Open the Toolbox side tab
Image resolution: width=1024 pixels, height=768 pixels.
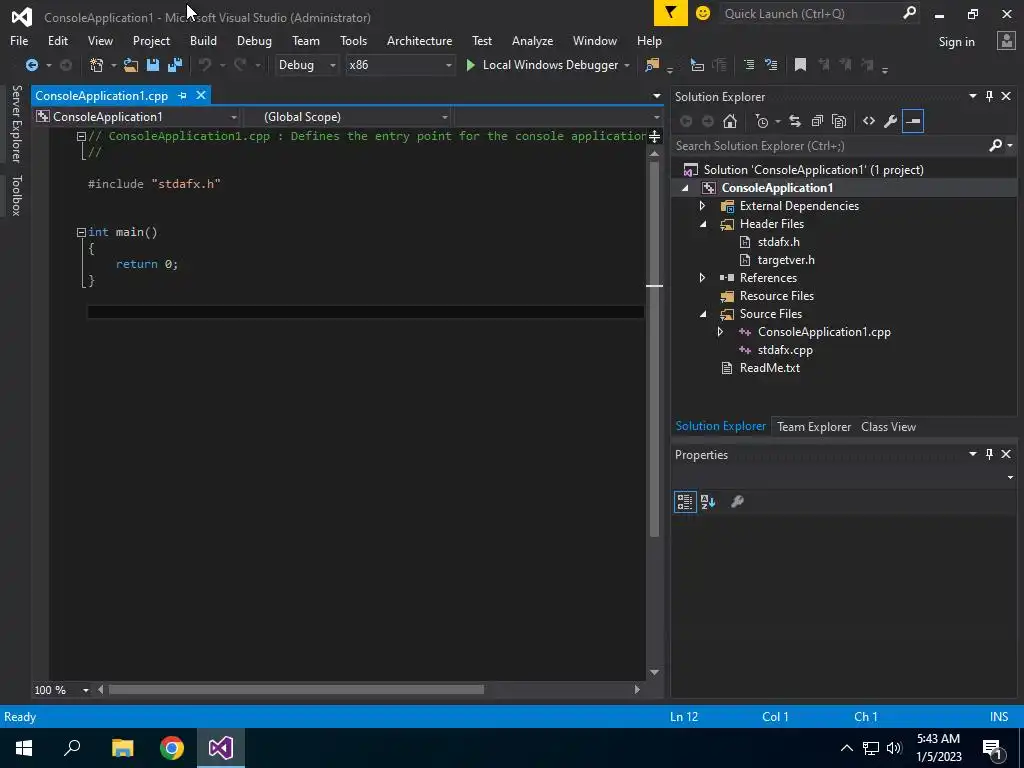click(16, 195)
